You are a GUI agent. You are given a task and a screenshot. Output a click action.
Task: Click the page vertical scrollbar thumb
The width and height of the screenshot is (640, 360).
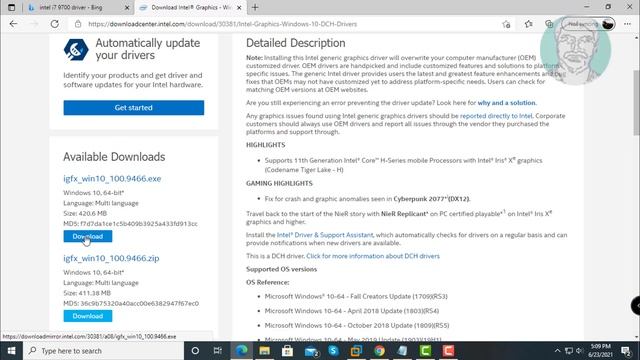tap(636, 102)
